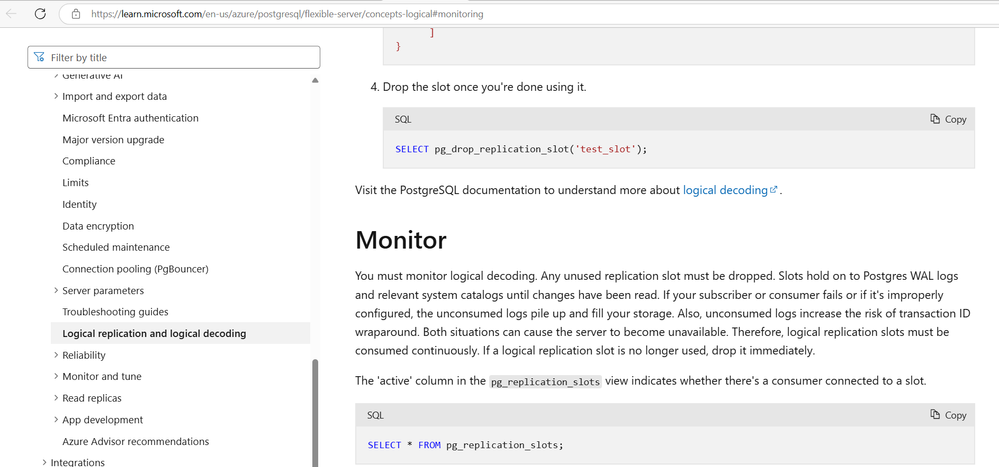Click Copy text on the drop slot SQL block

click(x=955, y=119)
